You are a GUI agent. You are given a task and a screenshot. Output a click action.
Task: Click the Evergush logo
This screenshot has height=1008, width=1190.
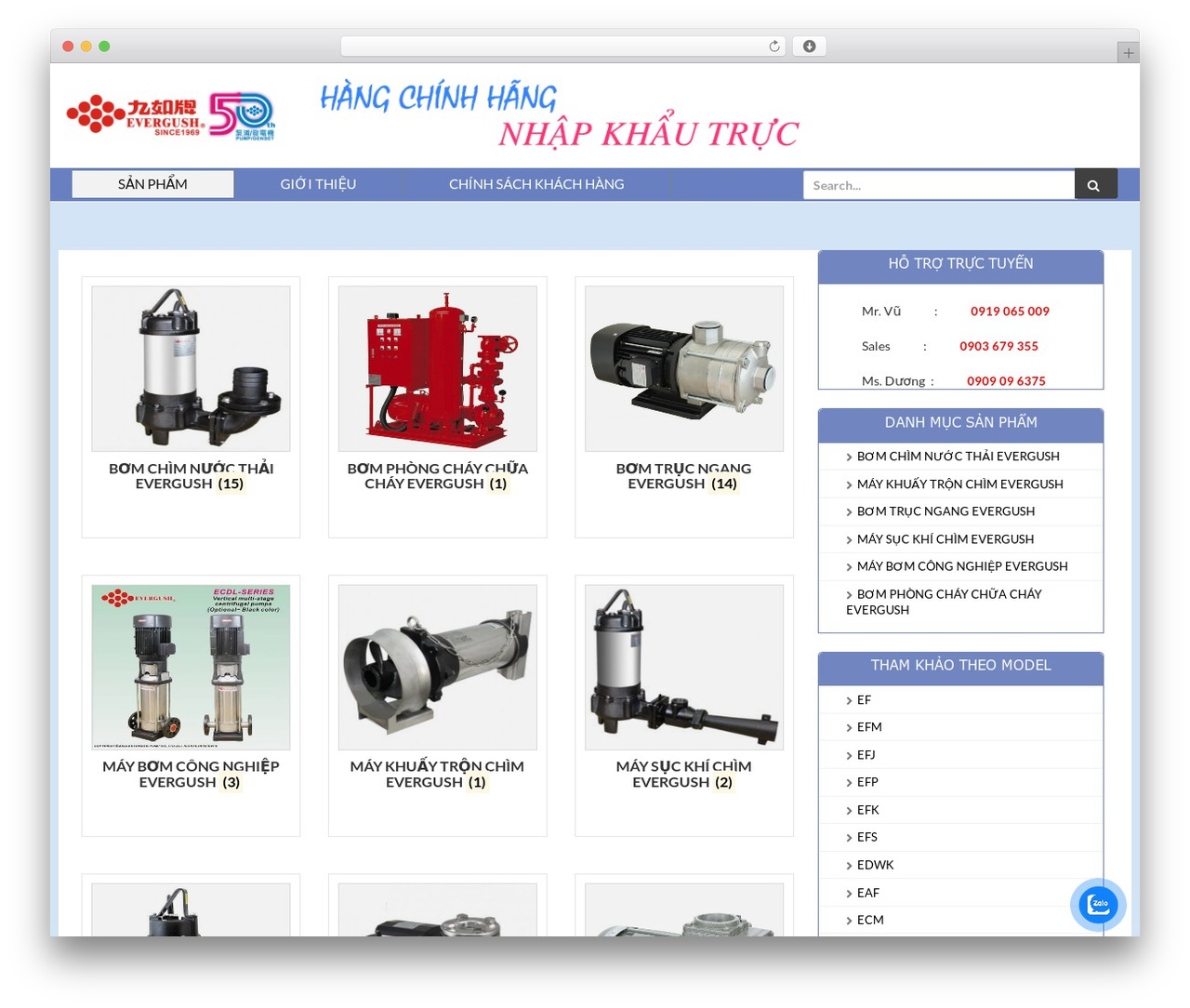pos(171,116)
